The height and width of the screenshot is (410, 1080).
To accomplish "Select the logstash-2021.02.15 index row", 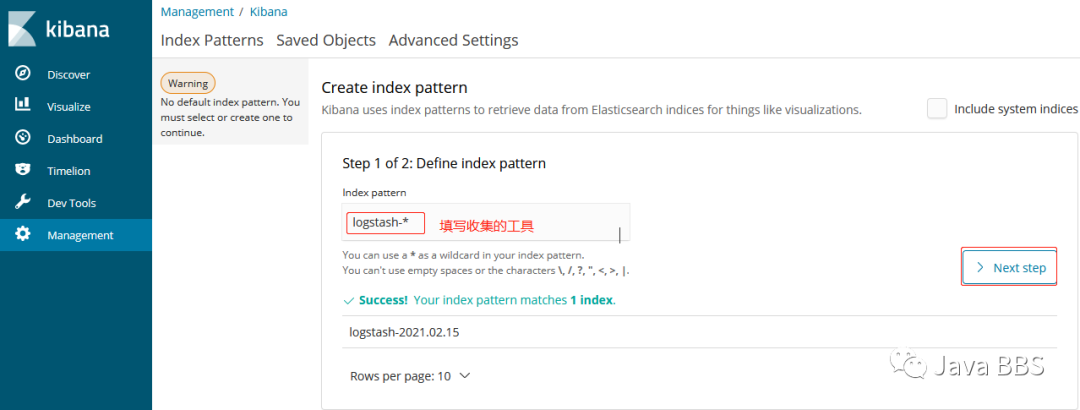I will [405, 331].
